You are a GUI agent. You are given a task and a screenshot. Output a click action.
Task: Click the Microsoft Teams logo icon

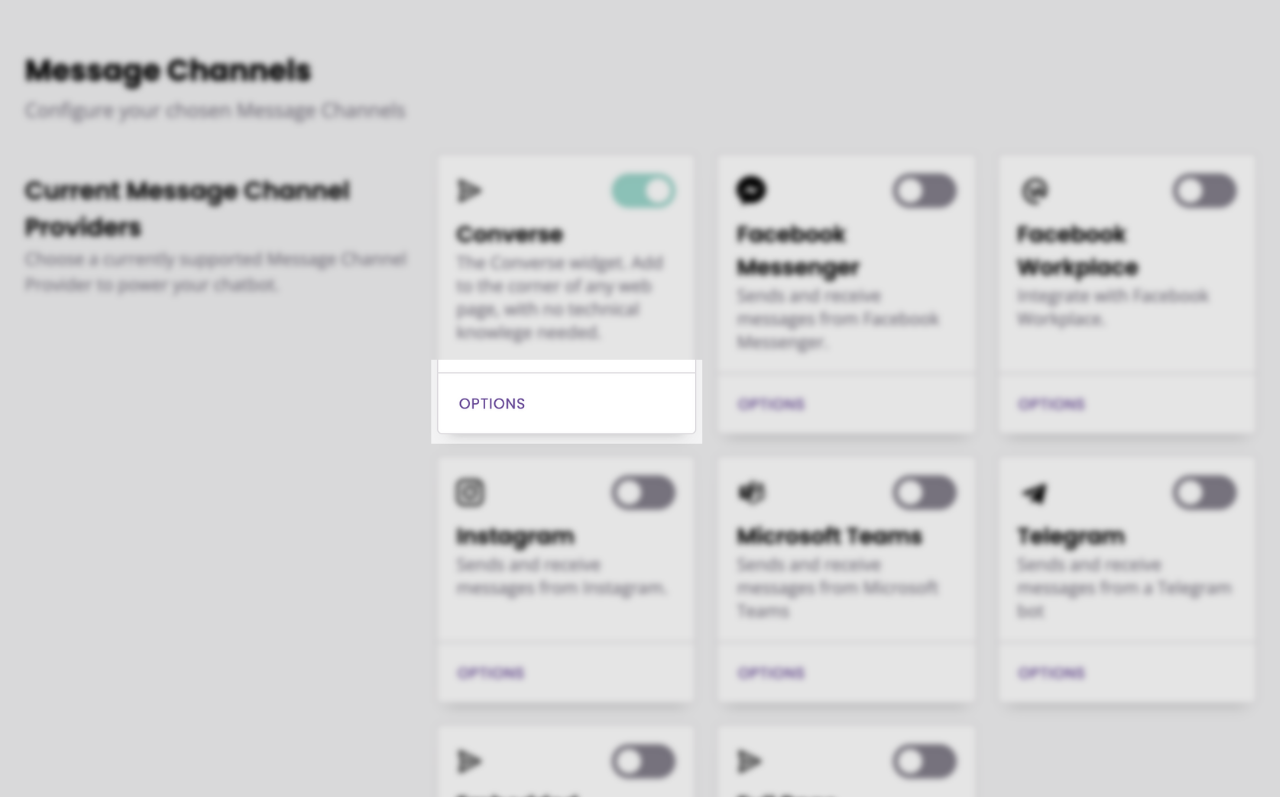pos(751,492)
